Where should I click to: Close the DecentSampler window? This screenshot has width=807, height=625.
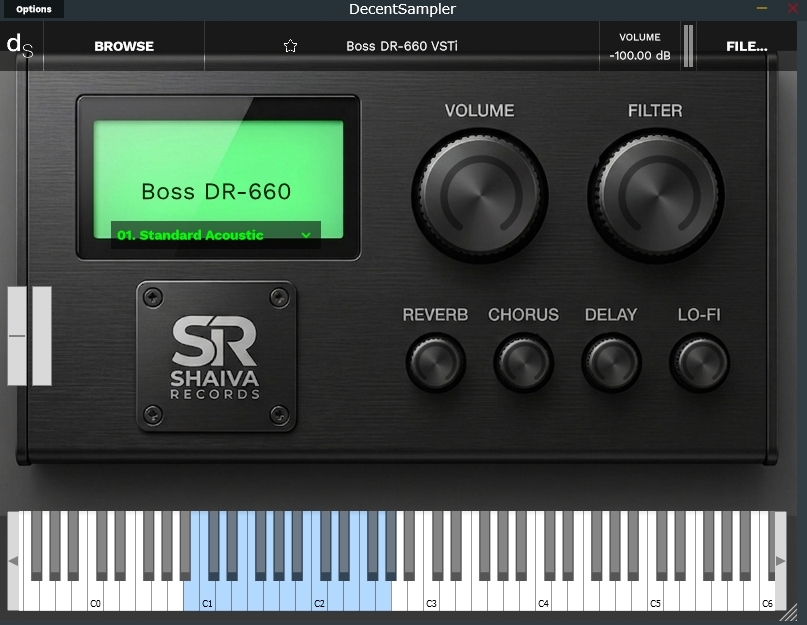793,8
